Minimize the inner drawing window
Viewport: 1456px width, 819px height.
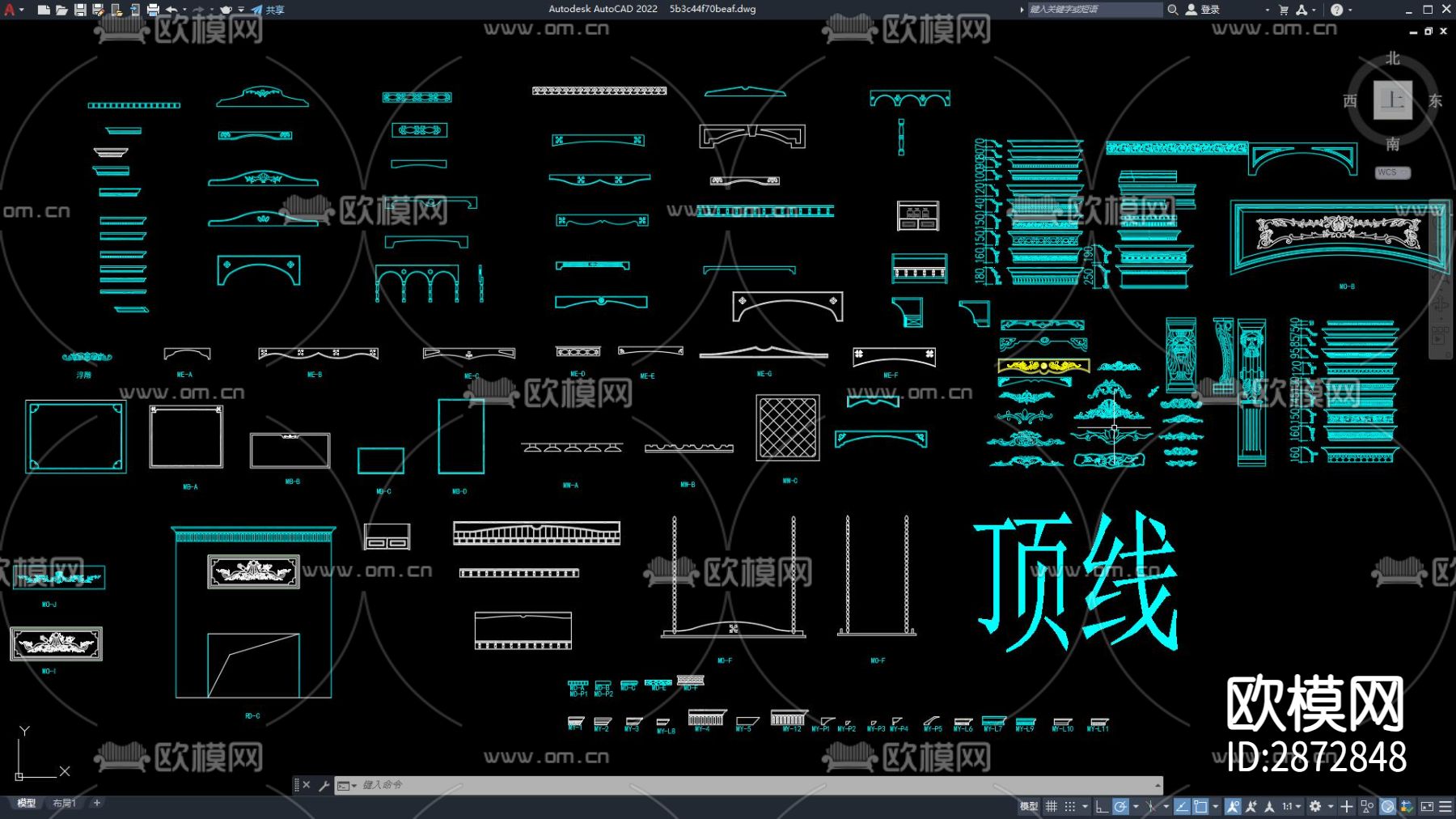coord(1413,32)
